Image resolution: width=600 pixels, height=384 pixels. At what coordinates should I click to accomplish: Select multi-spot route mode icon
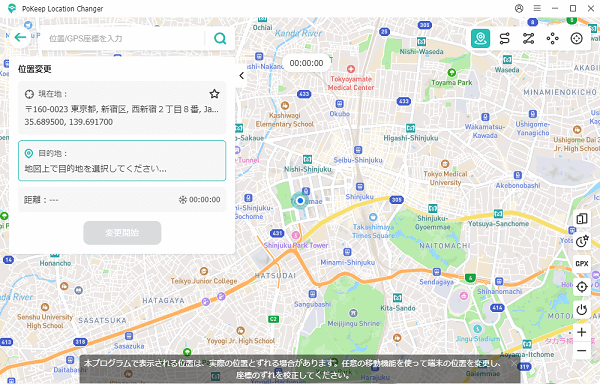(528, 38)
